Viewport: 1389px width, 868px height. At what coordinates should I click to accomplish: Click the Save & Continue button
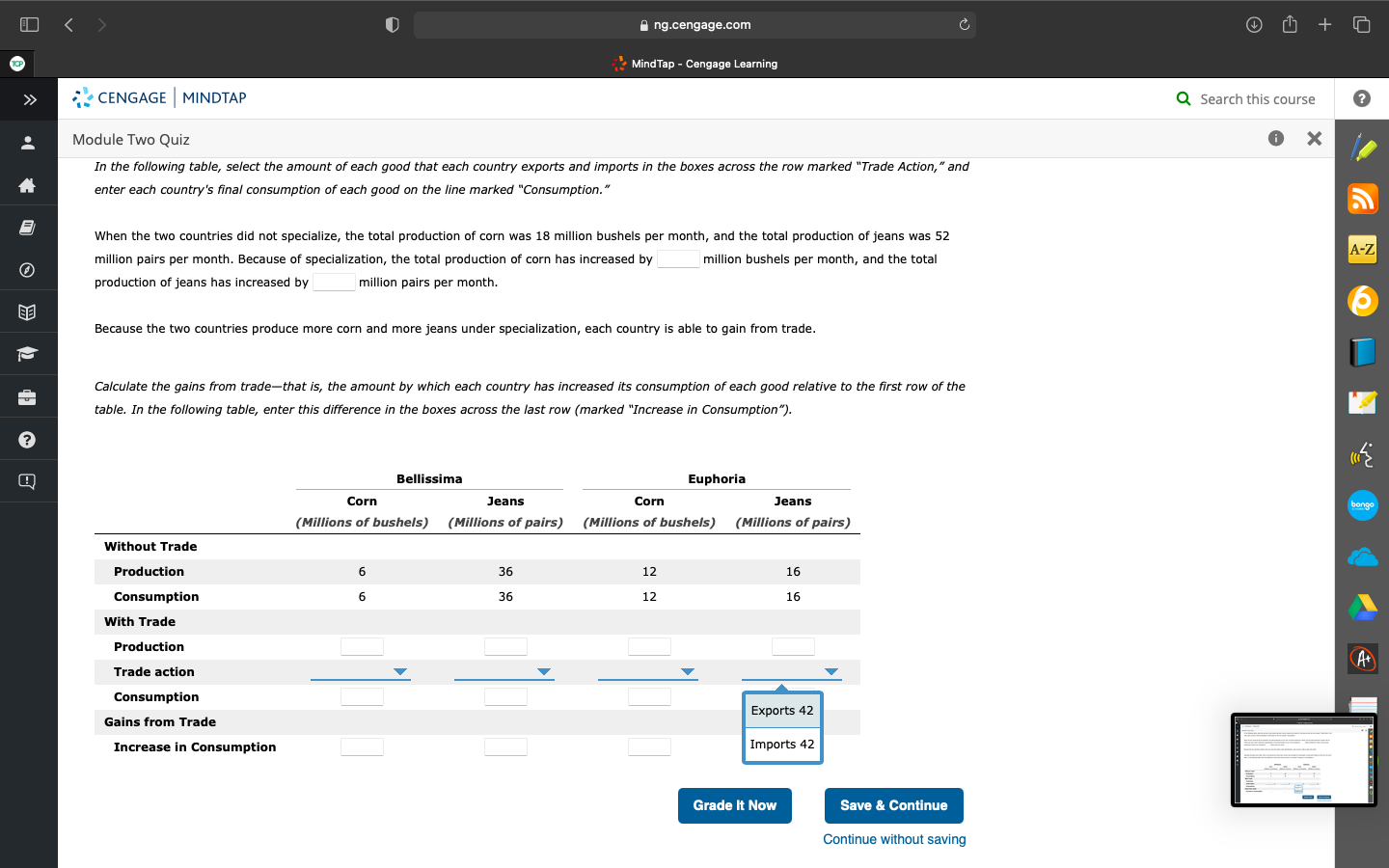coord(894,805)
